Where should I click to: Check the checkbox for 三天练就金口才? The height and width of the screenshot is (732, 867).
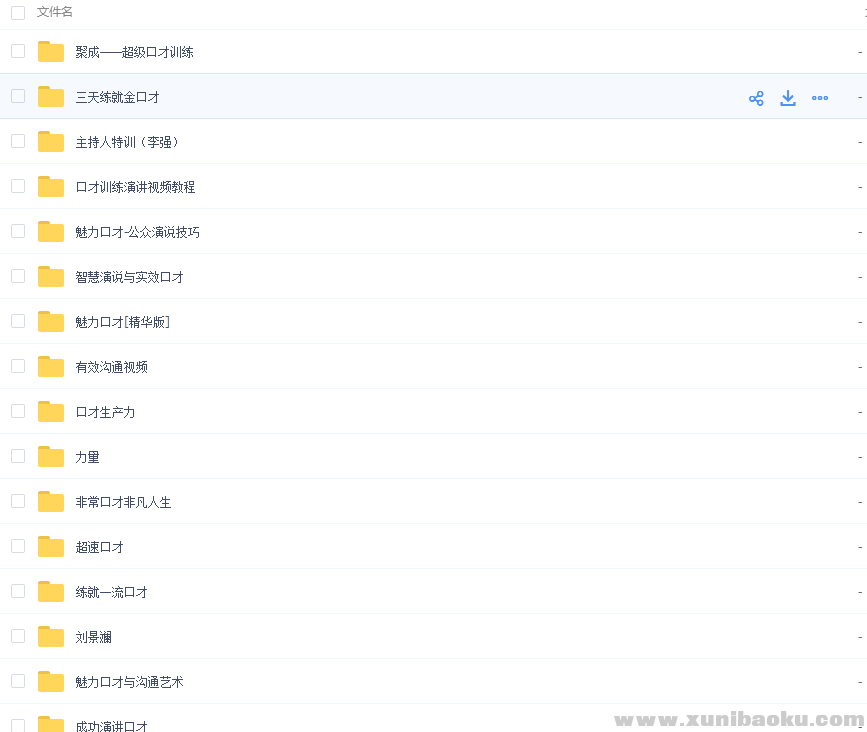click(x=17, y=96)
